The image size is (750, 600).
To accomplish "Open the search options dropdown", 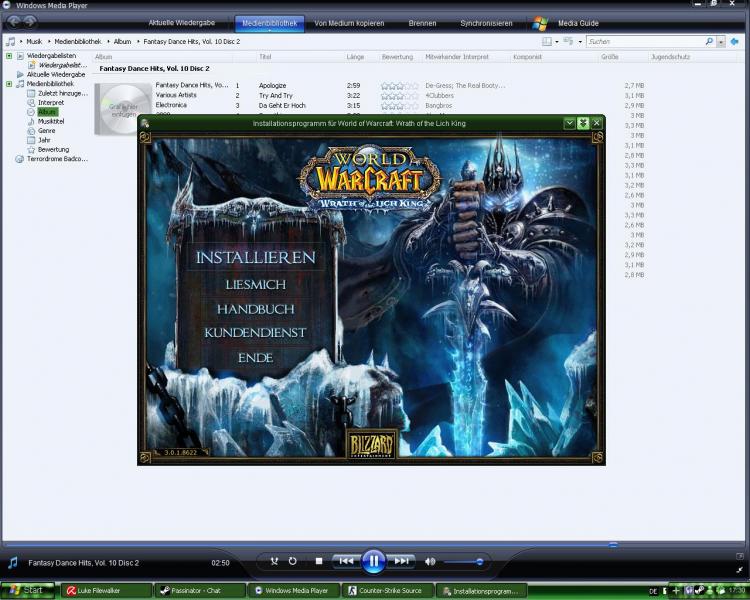I will tap(721, 42).
